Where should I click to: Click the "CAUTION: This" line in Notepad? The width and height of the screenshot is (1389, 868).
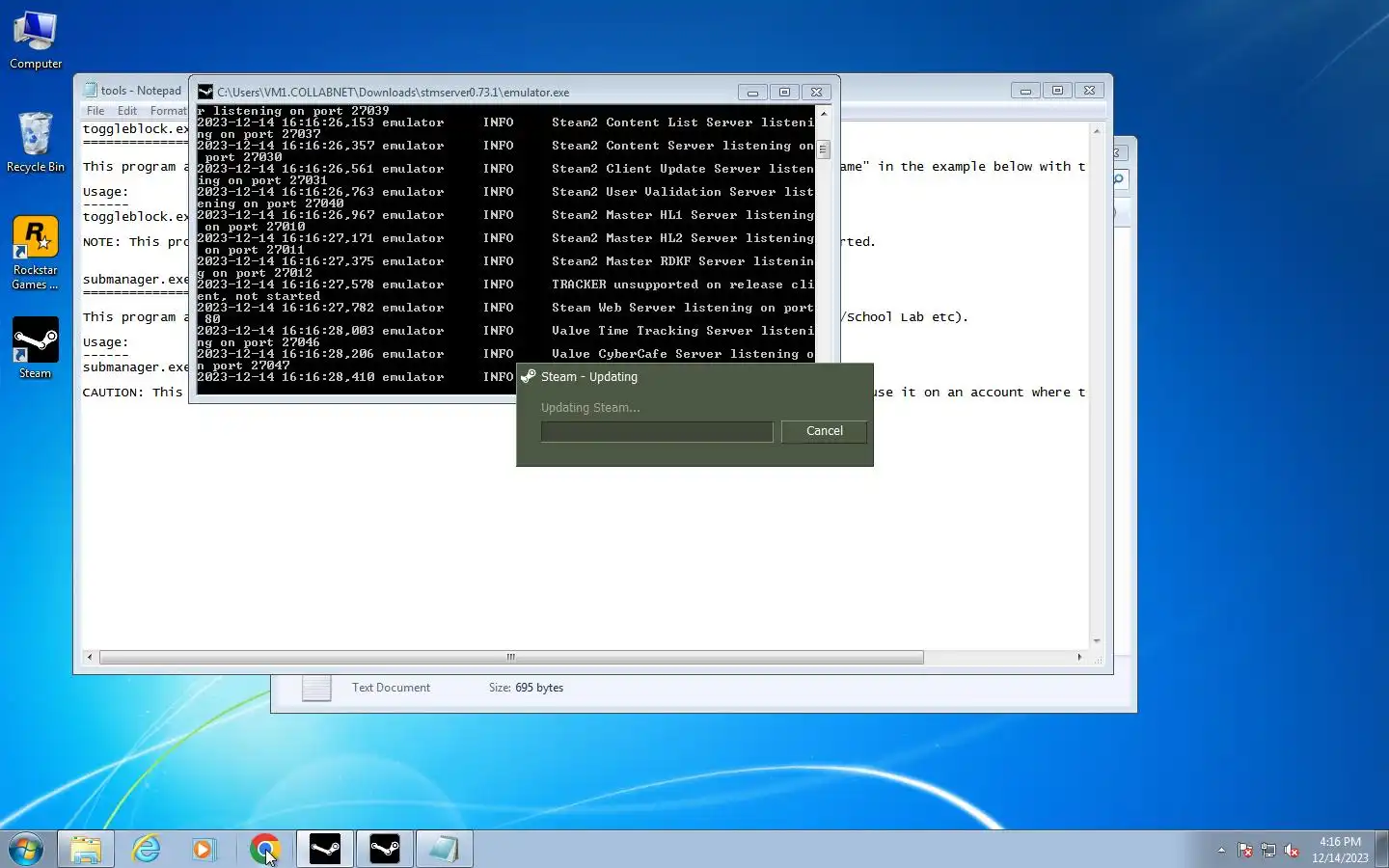(x=133, y=393)
